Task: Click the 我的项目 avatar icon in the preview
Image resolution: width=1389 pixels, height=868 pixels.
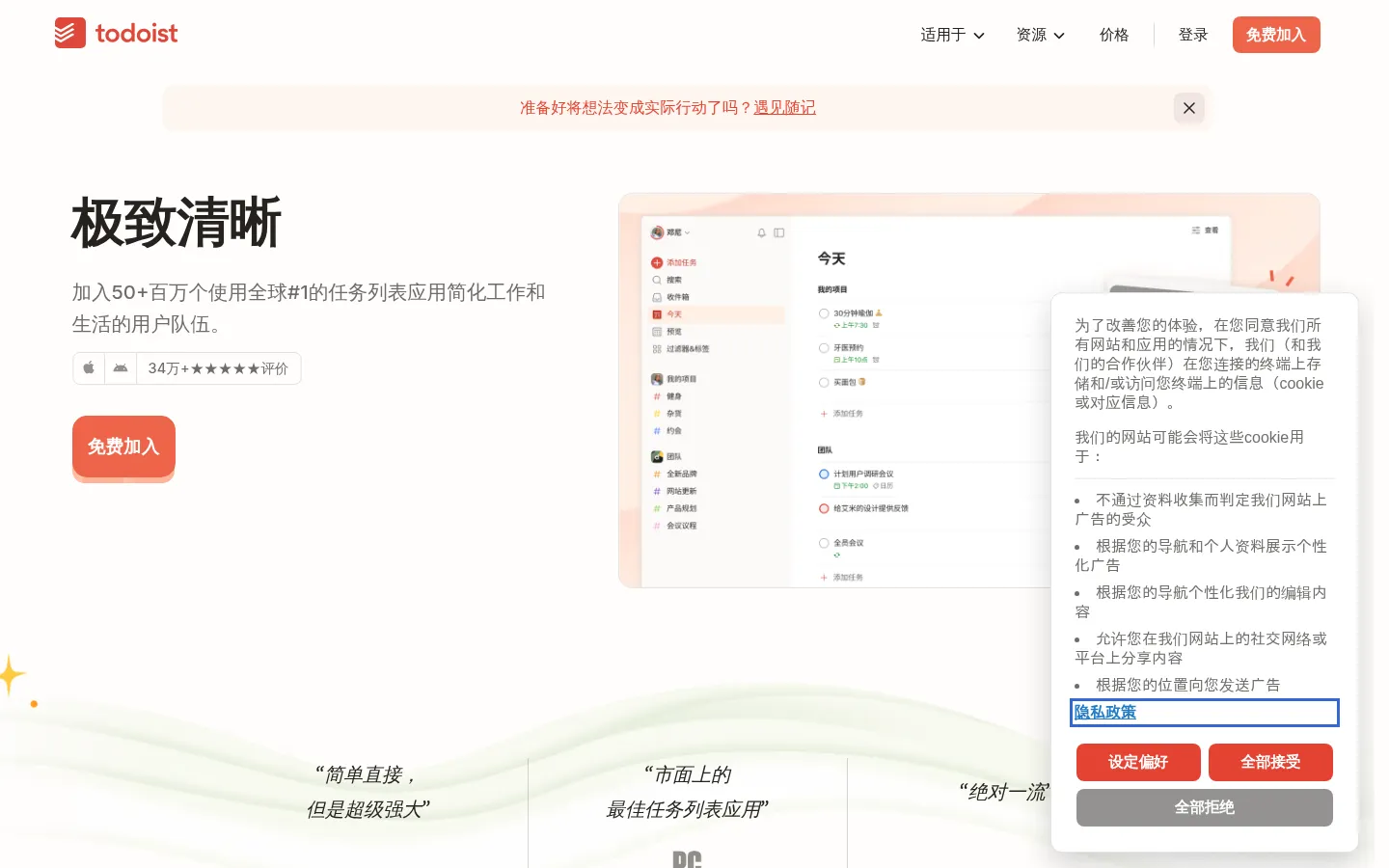Action: 657,379
